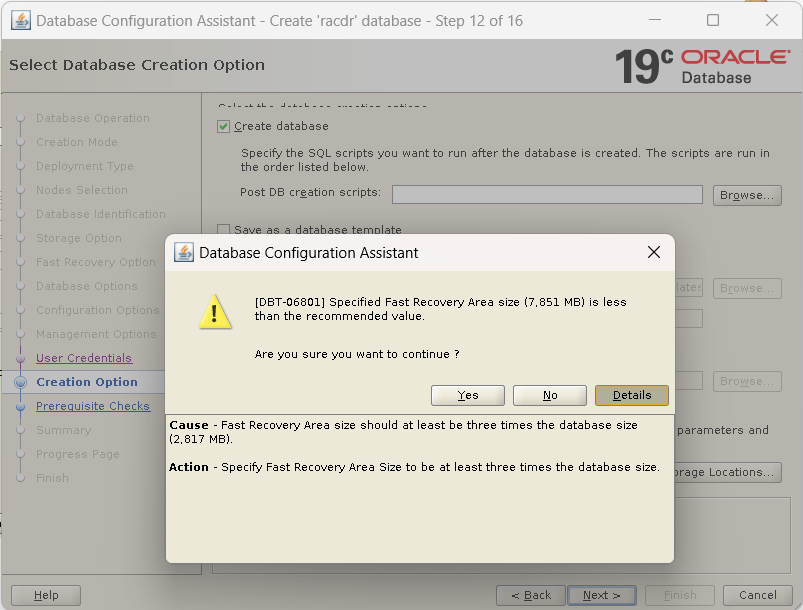Click the Fast Recovery Option step label
The height and width of the screenshot is (610, 803).
click(96, 262)
